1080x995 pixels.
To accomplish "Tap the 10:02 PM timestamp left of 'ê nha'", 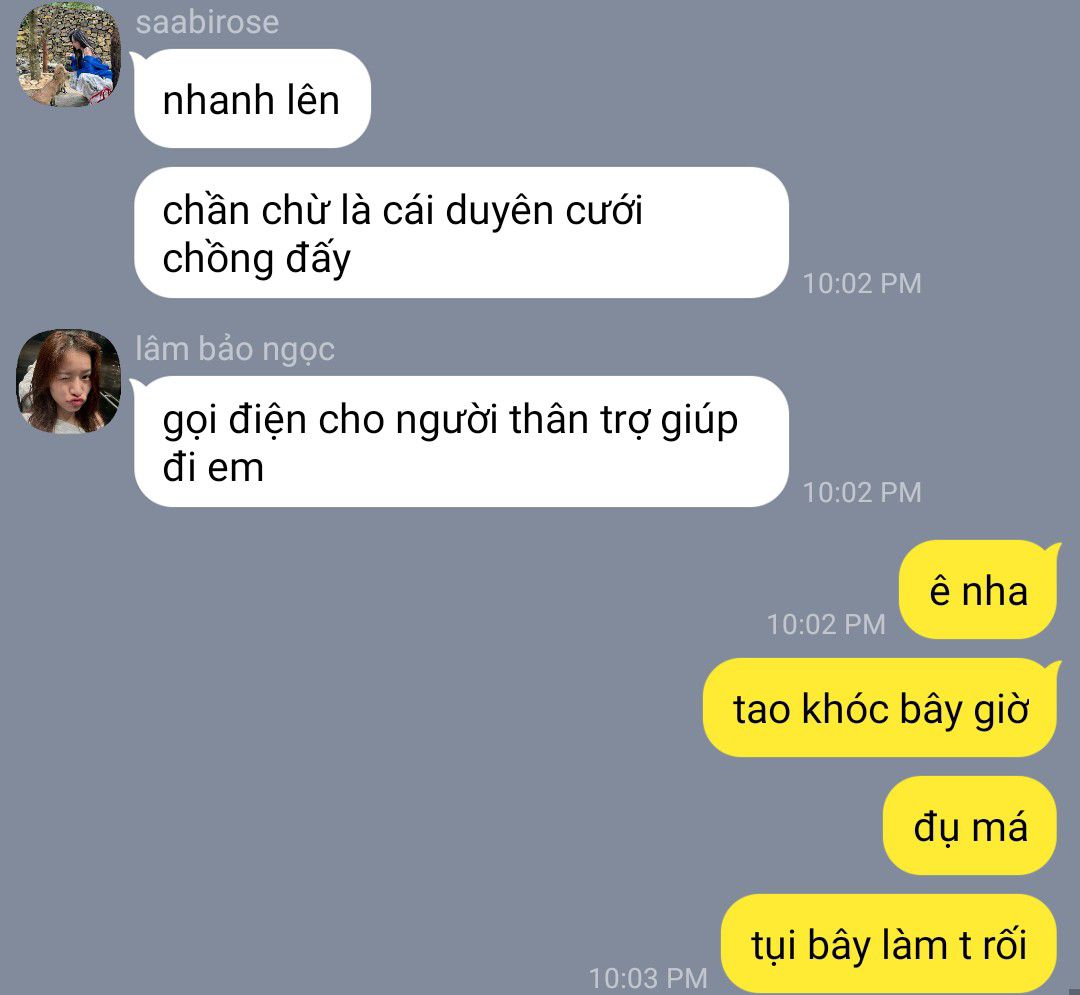I will (x=826, y=625).
